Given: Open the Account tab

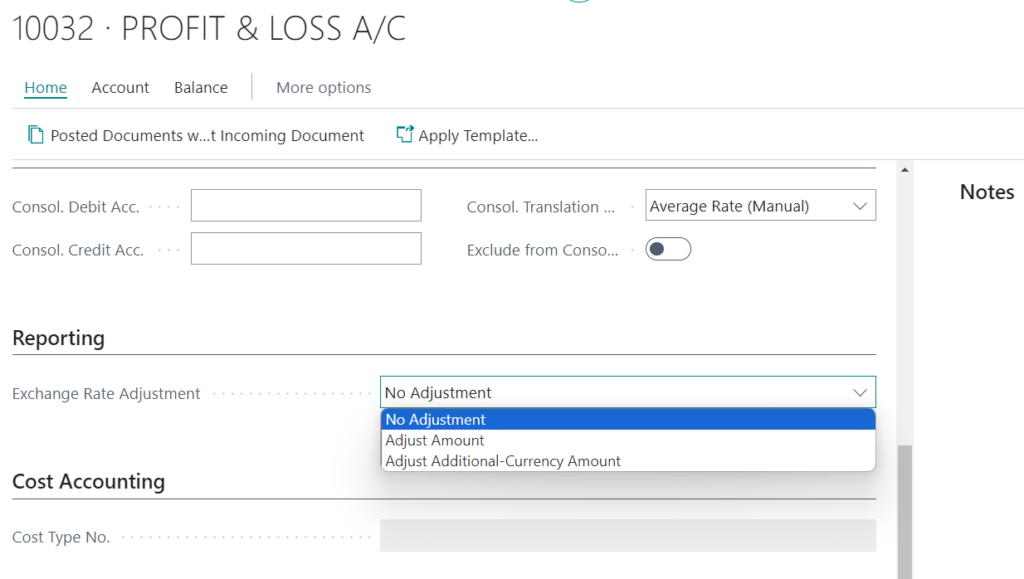Looking at the screenshot, I should 120,87.
